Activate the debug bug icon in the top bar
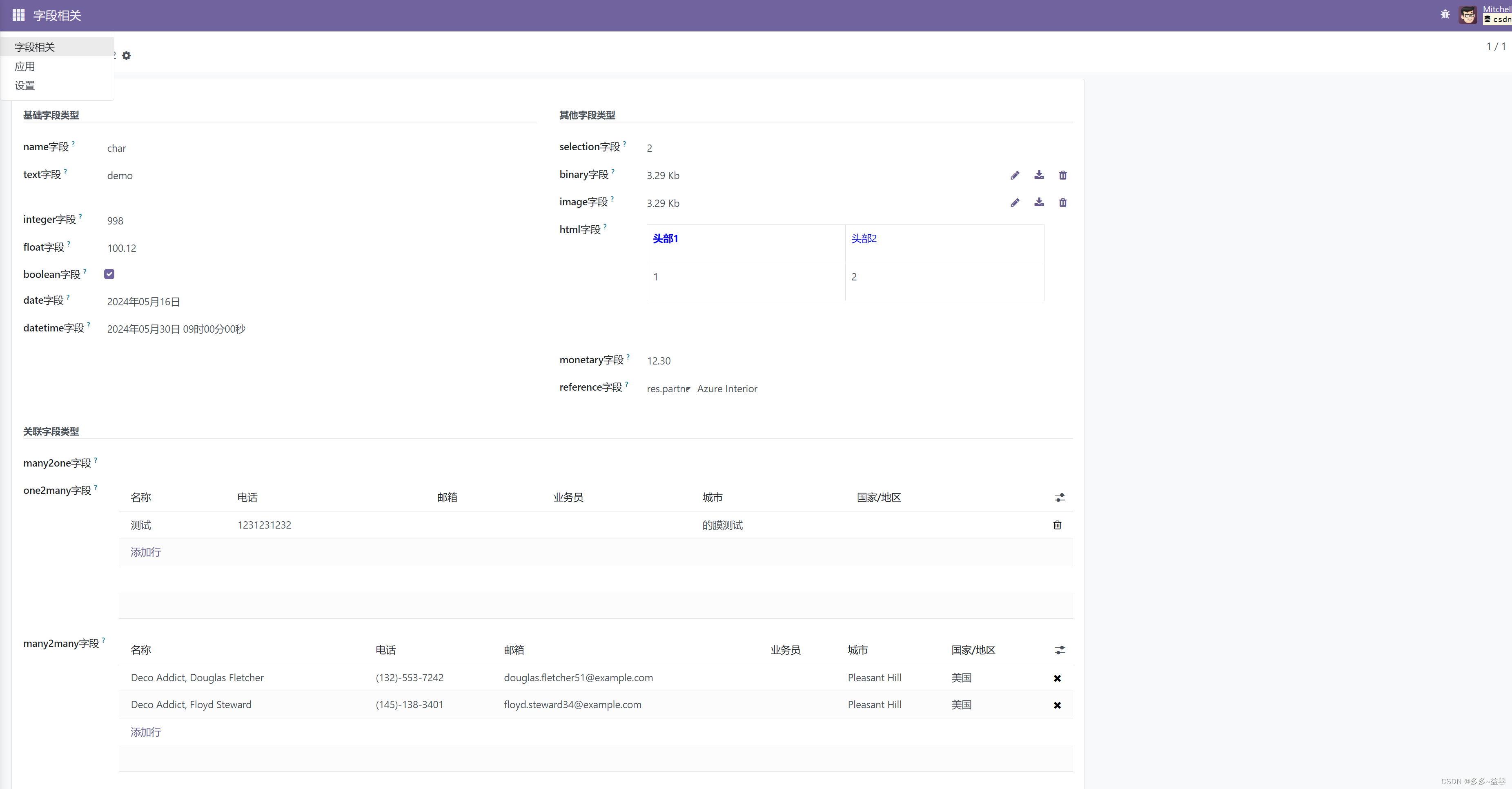 1445,15
